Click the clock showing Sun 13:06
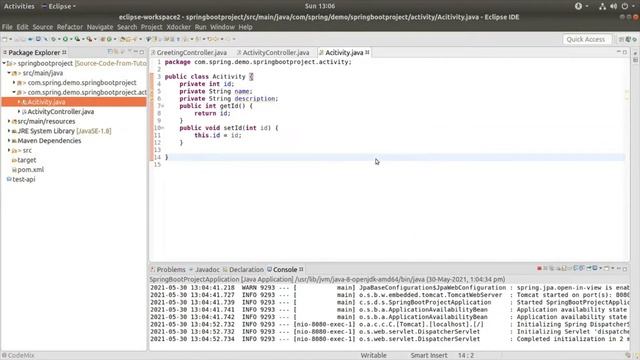The image size is (640, 360). click(320, 6)
